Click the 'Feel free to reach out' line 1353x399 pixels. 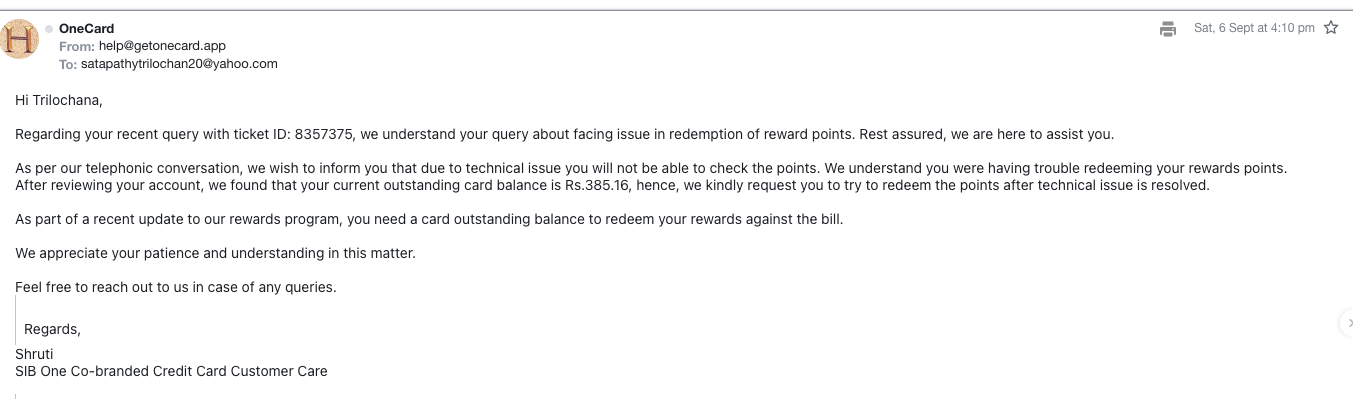pos(176,287)
